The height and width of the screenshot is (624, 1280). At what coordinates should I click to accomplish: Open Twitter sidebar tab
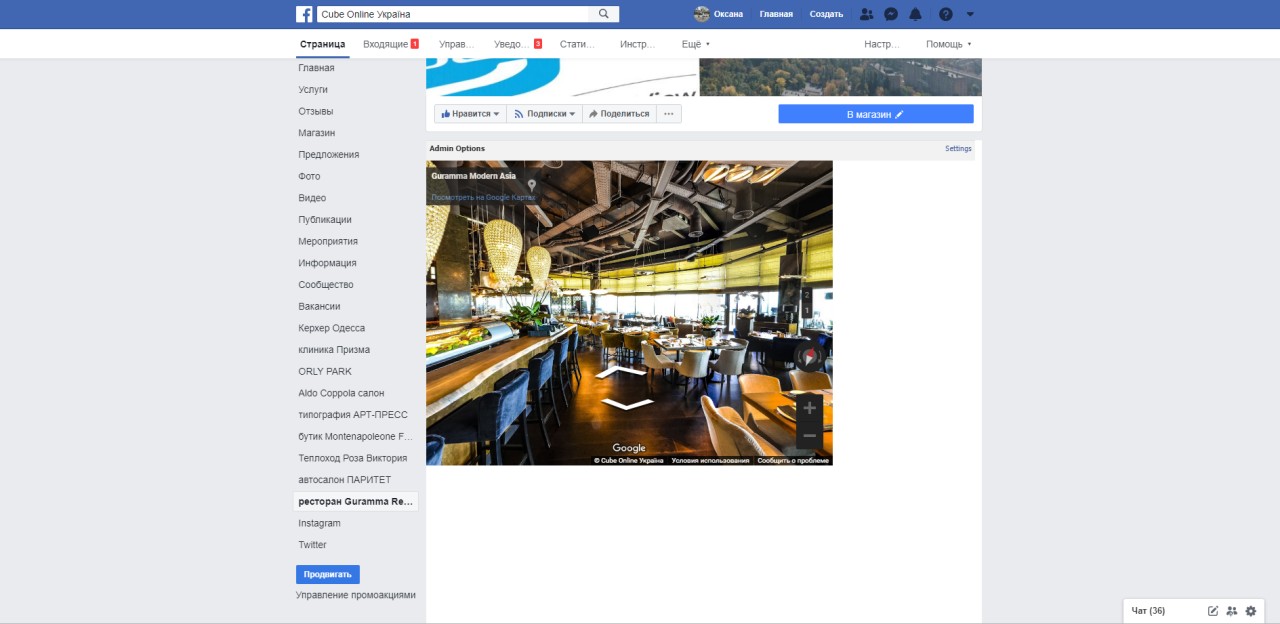click(x=312, y=545)
